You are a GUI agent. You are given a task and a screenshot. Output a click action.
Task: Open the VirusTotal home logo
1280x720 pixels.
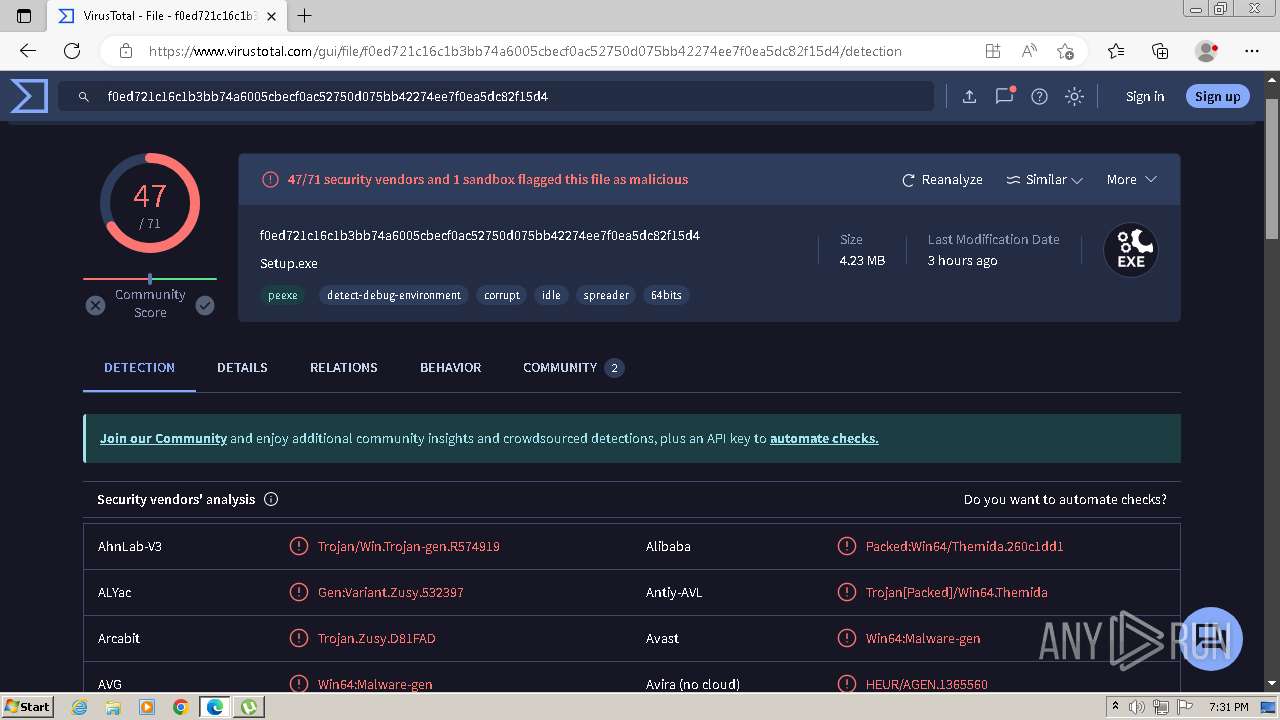[29, 96]
